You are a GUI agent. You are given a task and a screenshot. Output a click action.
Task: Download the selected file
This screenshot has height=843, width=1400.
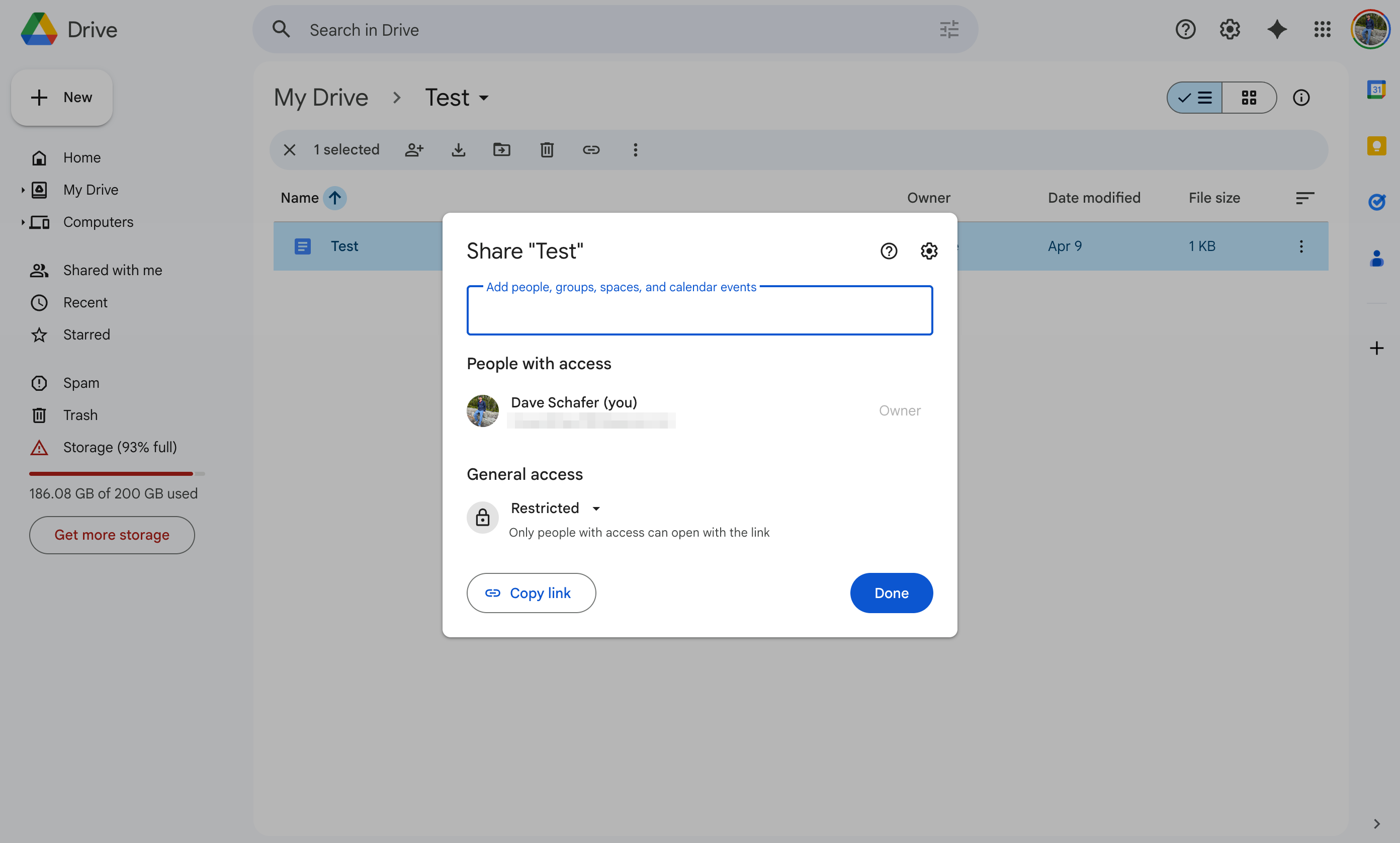point(458,149)
